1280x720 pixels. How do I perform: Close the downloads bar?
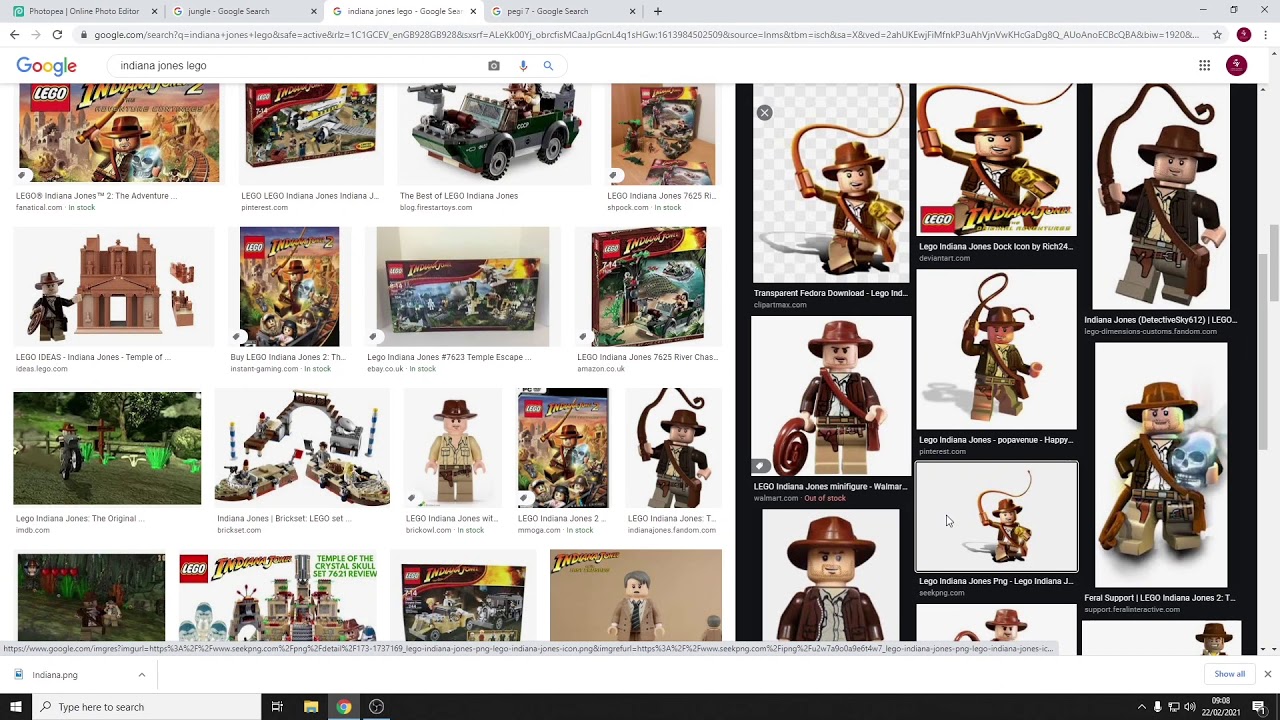(x=1267, y=674)
